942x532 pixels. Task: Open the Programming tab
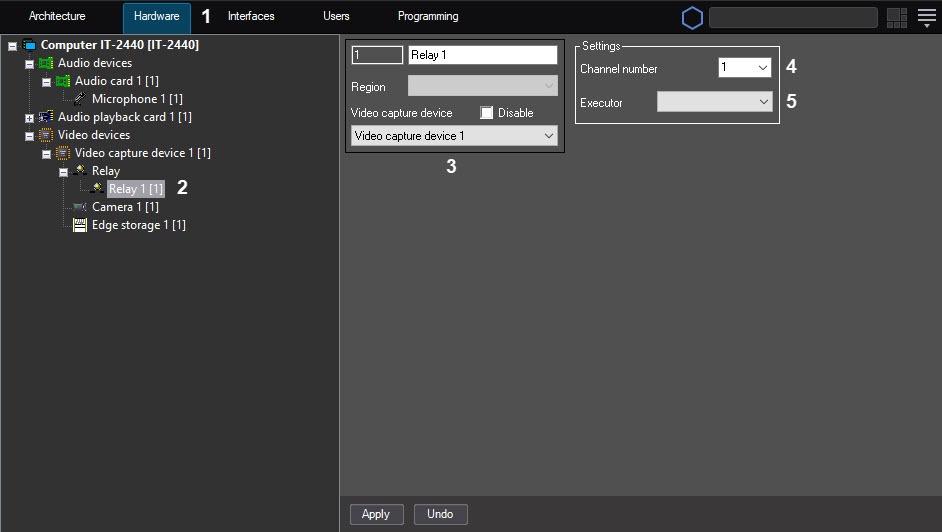coord(427,17)
